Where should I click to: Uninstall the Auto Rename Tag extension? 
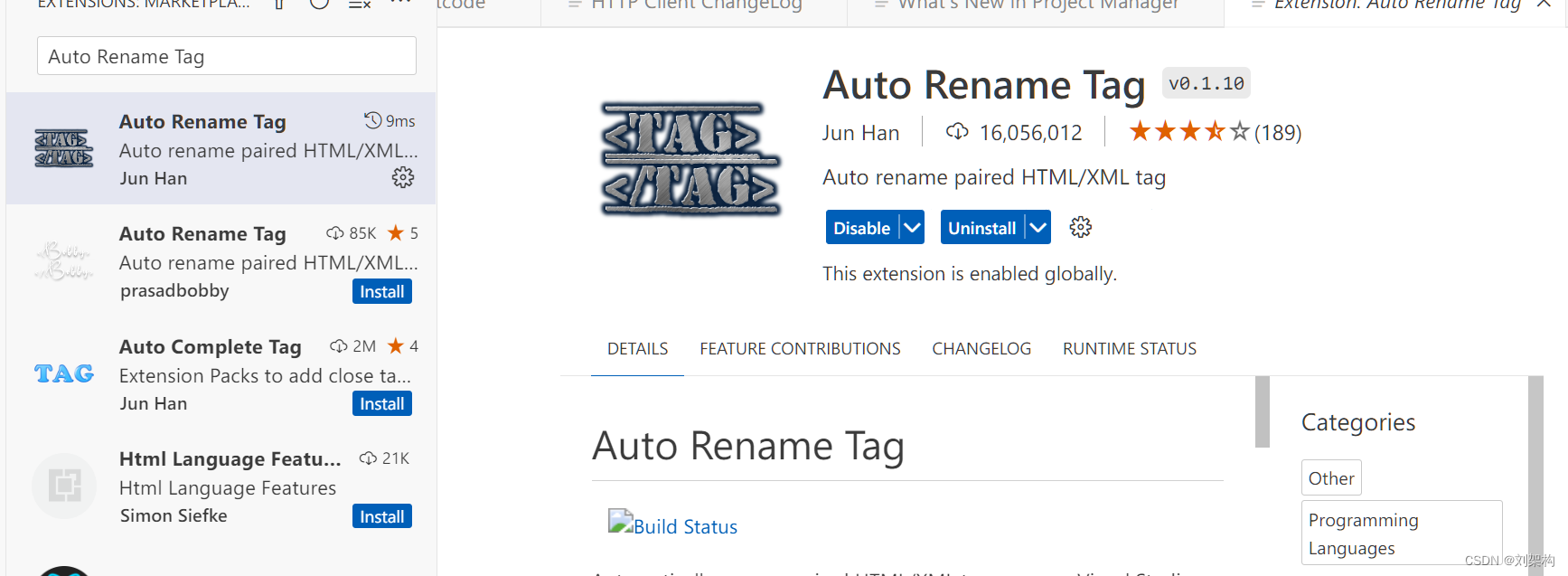[x=982, y=228]
